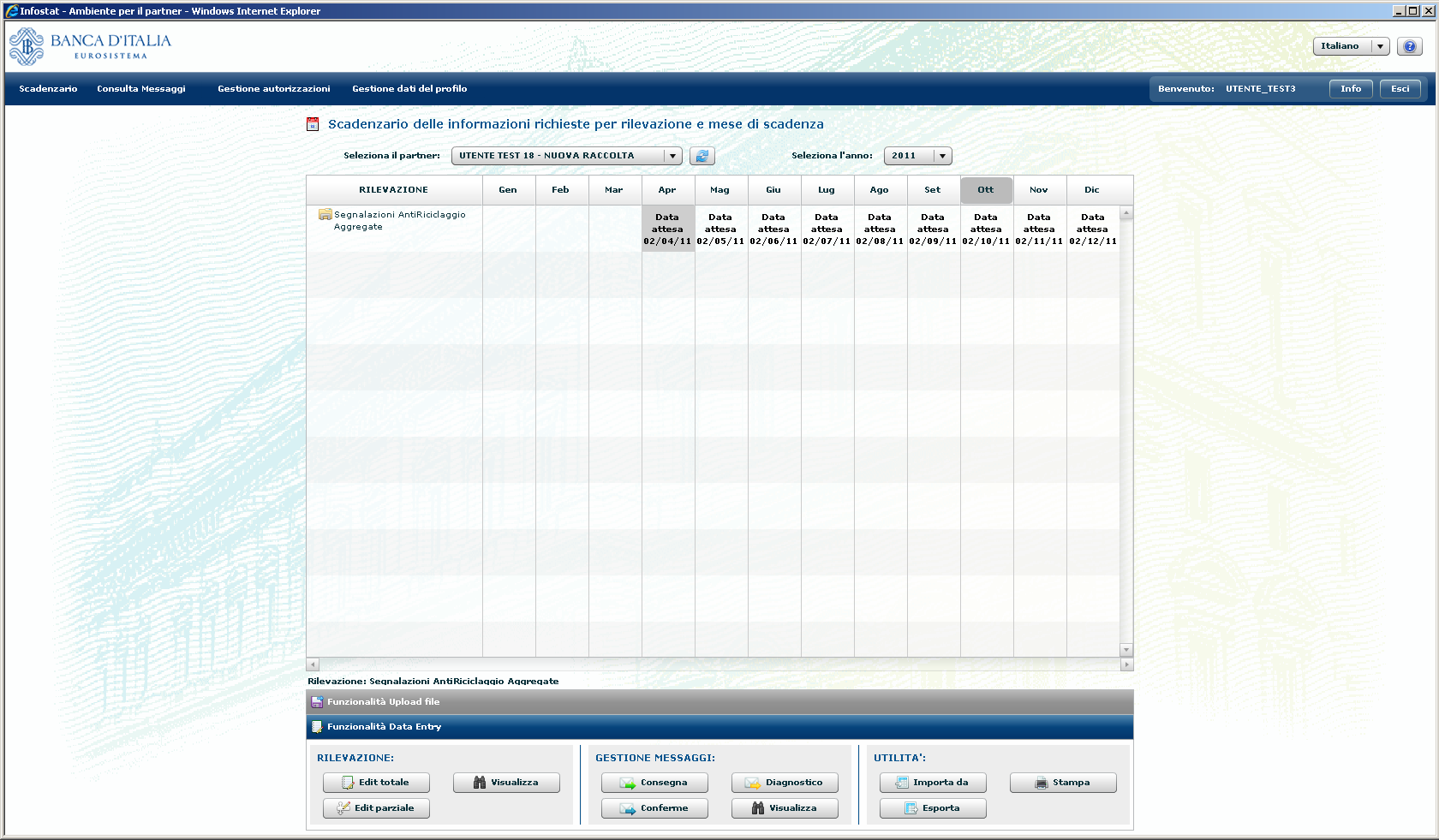
Task: Select the Ott month column header
Action: tap(987, 190)
